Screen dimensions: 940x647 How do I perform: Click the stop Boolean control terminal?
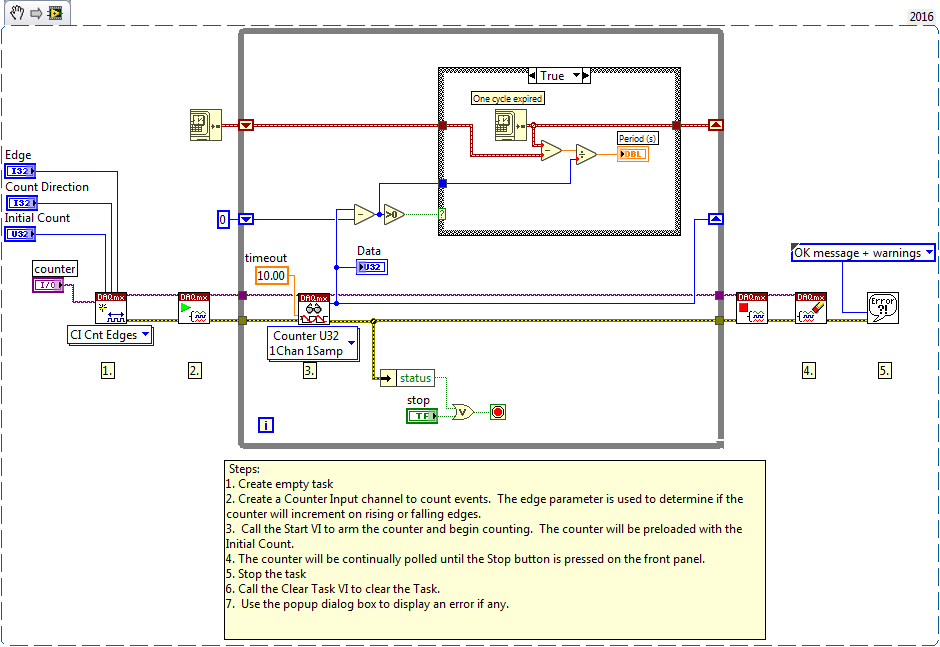click(421, 415)
